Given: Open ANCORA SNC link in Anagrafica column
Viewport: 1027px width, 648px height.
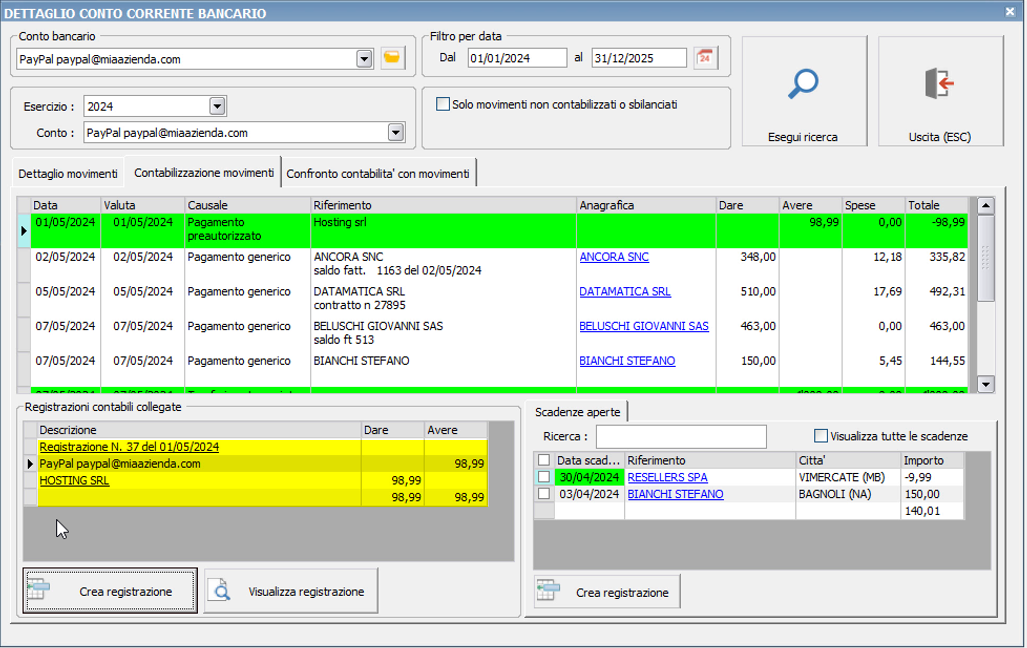Looking at the screenshot, I should [614, 257].
